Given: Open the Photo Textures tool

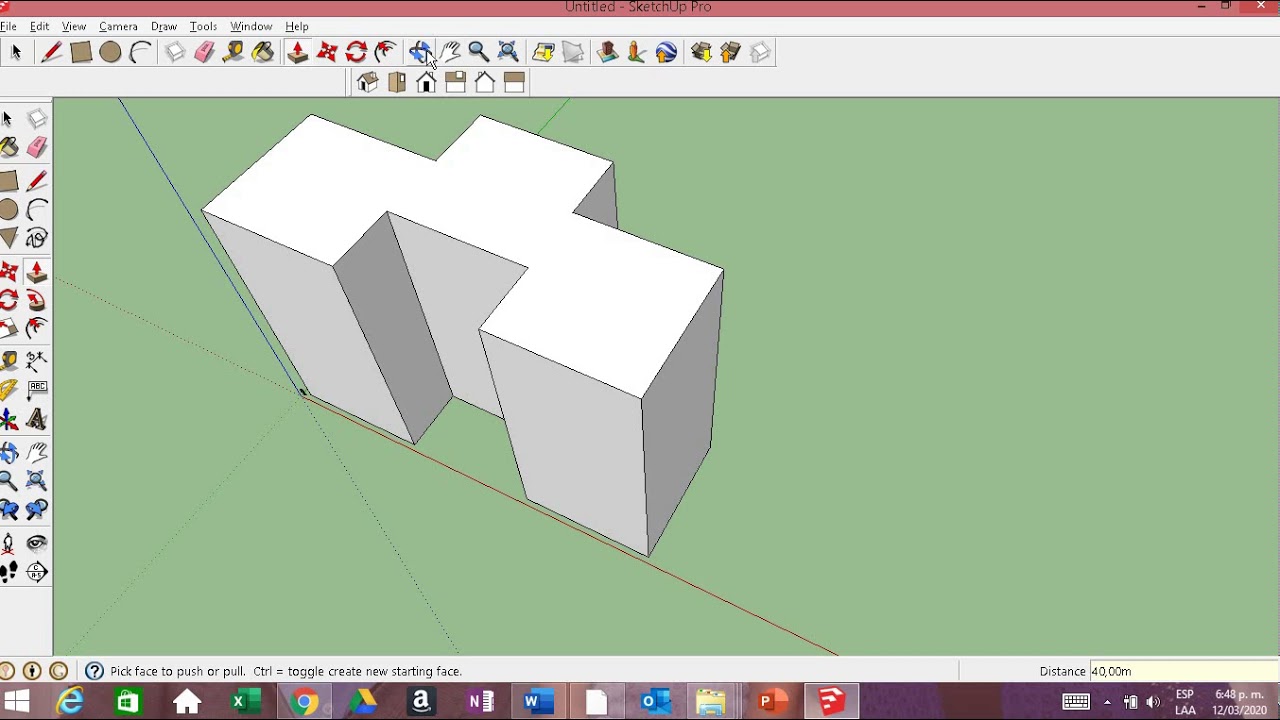Looking at the screenshot, I should pos(637,52).
